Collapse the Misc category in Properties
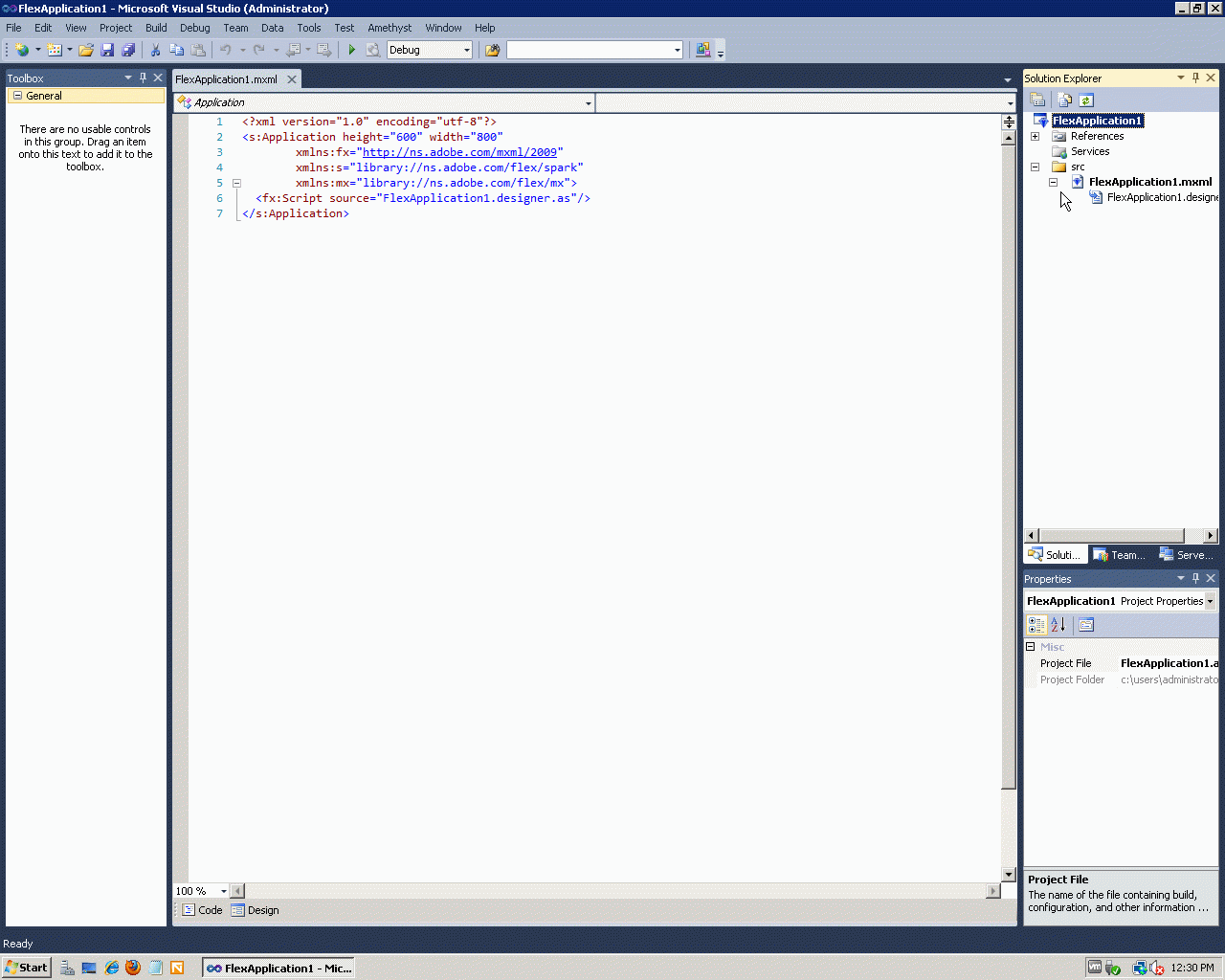The height and width of the screenshot is (980, 1225). 1031,647
